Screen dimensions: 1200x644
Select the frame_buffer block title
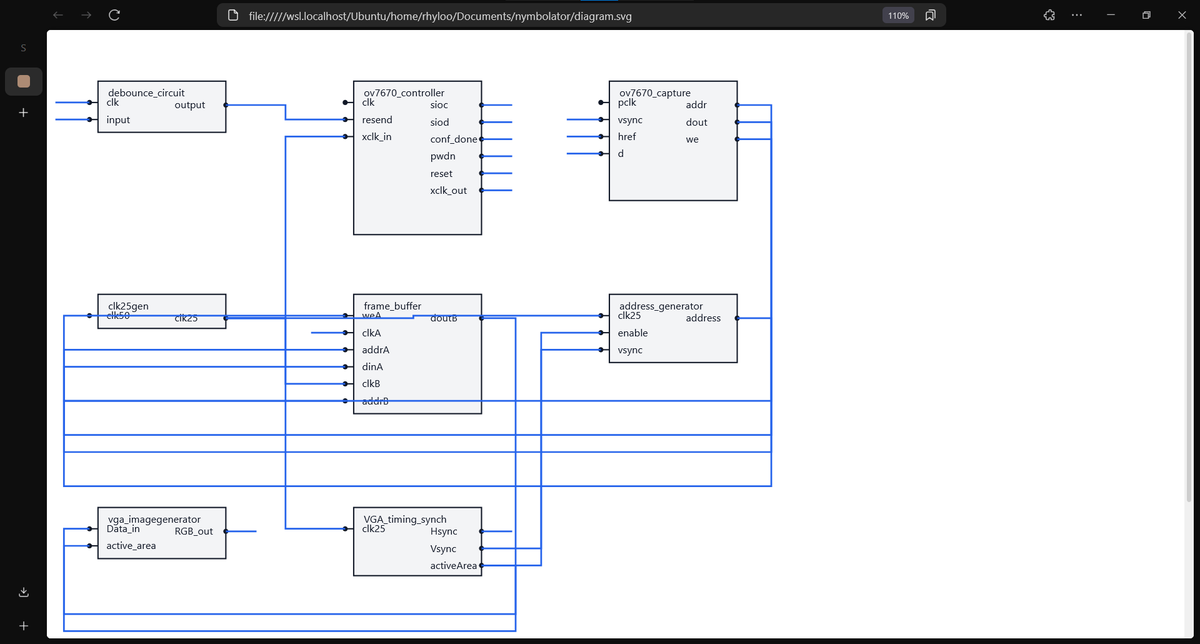click(392, 306)
